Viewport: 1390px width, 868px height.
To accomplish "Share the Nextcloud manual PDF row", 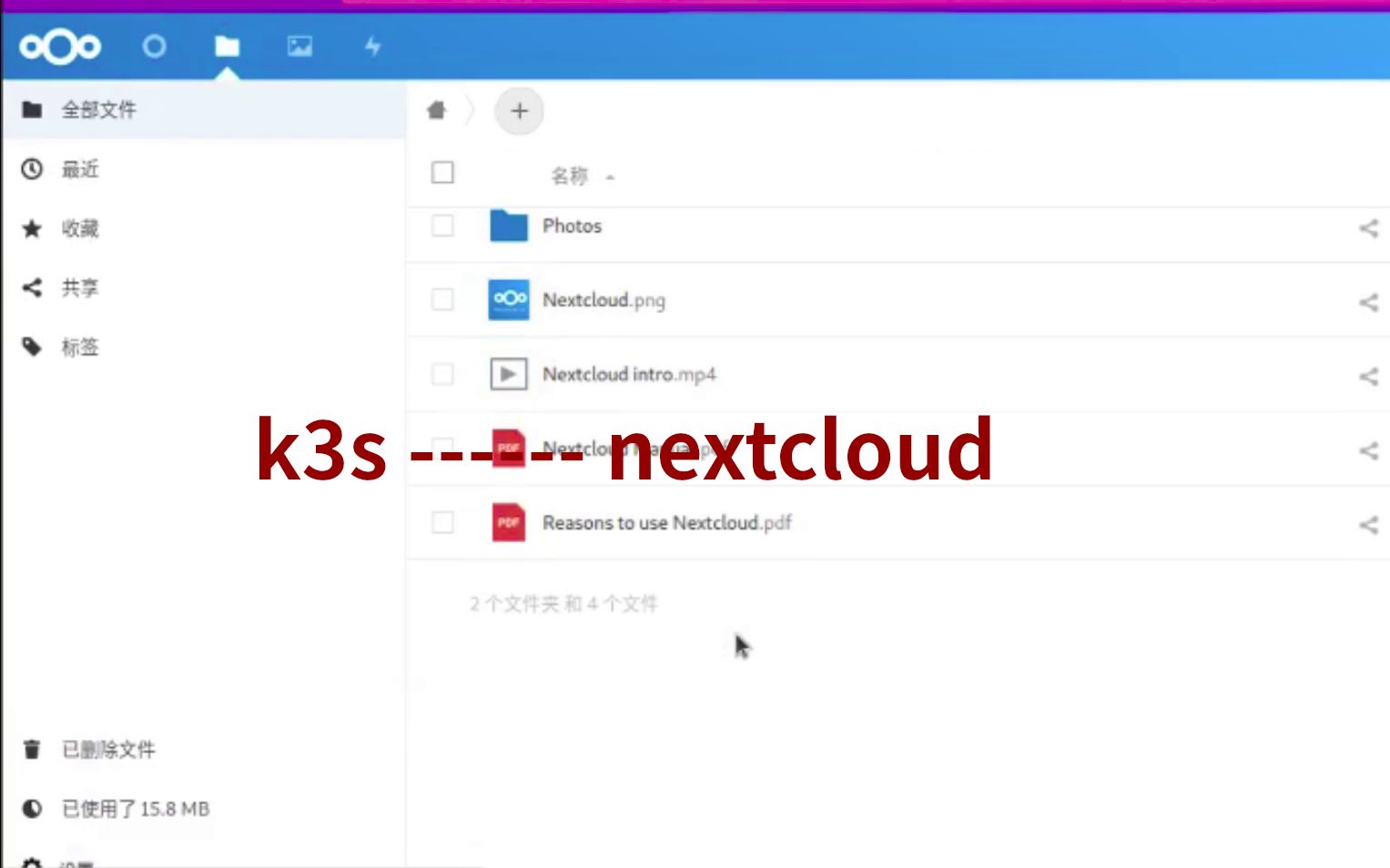I will pos(1368,450).
